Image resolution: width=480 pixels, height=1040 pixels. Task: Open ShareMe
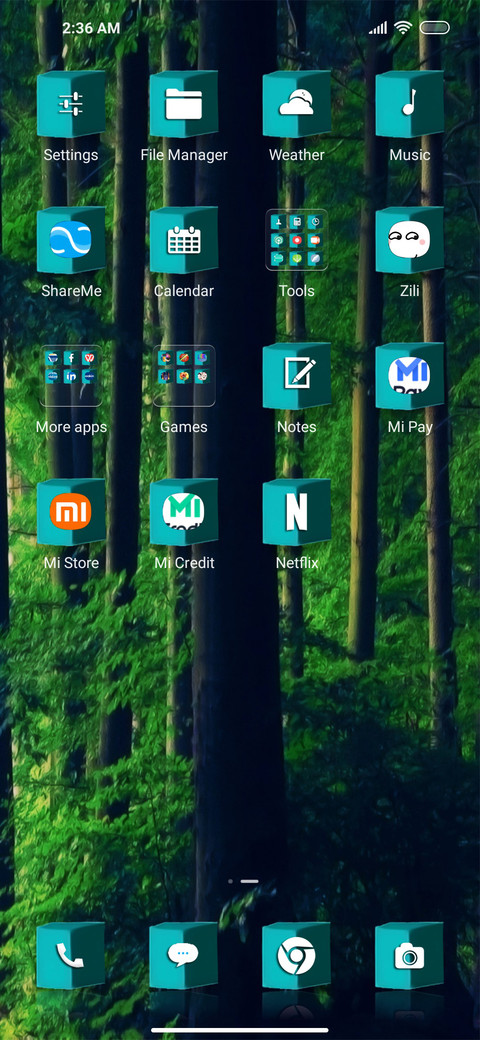[71, 240]
